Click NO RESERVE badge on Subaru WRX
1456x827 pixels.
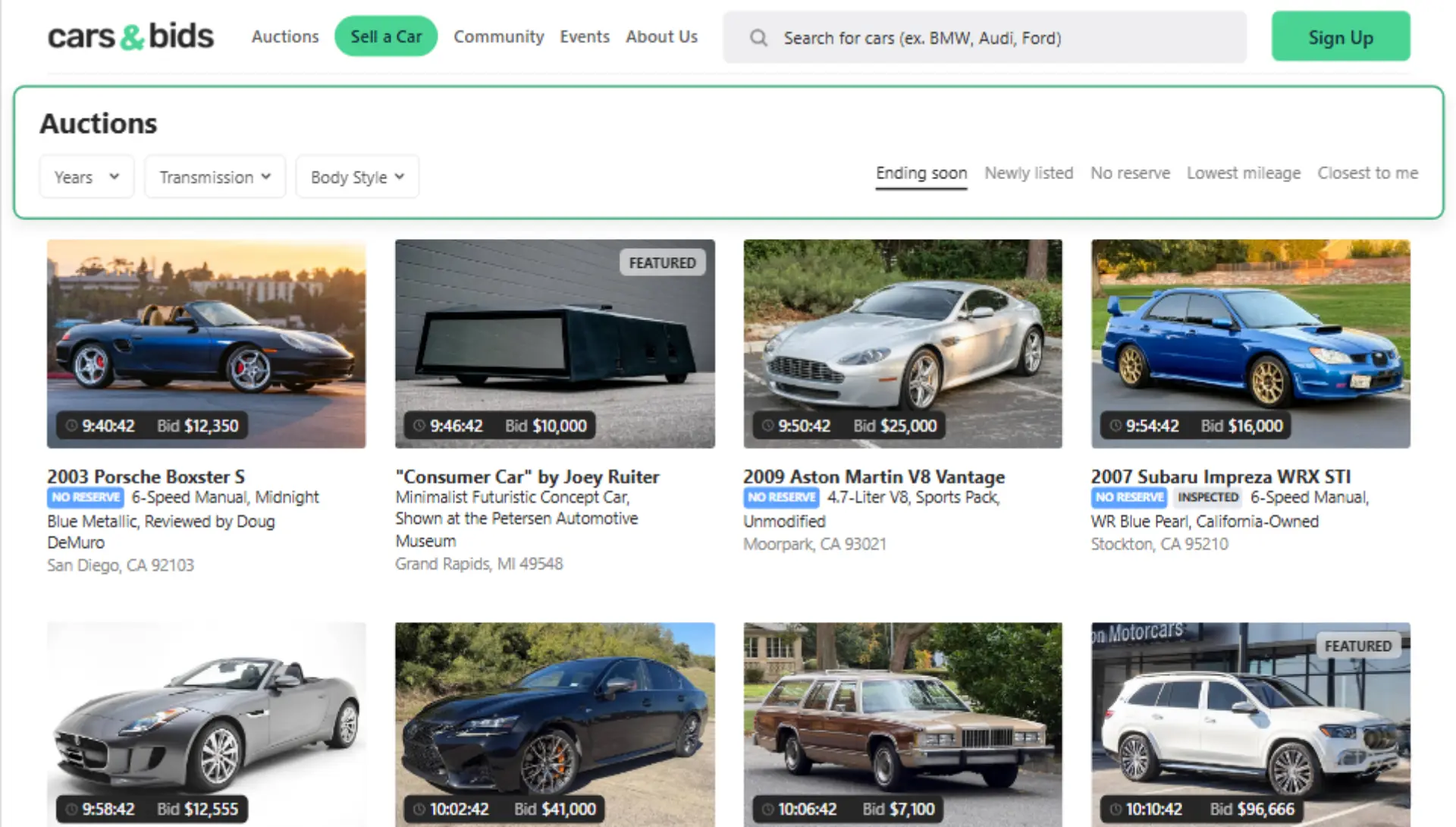pos(1129,497)
